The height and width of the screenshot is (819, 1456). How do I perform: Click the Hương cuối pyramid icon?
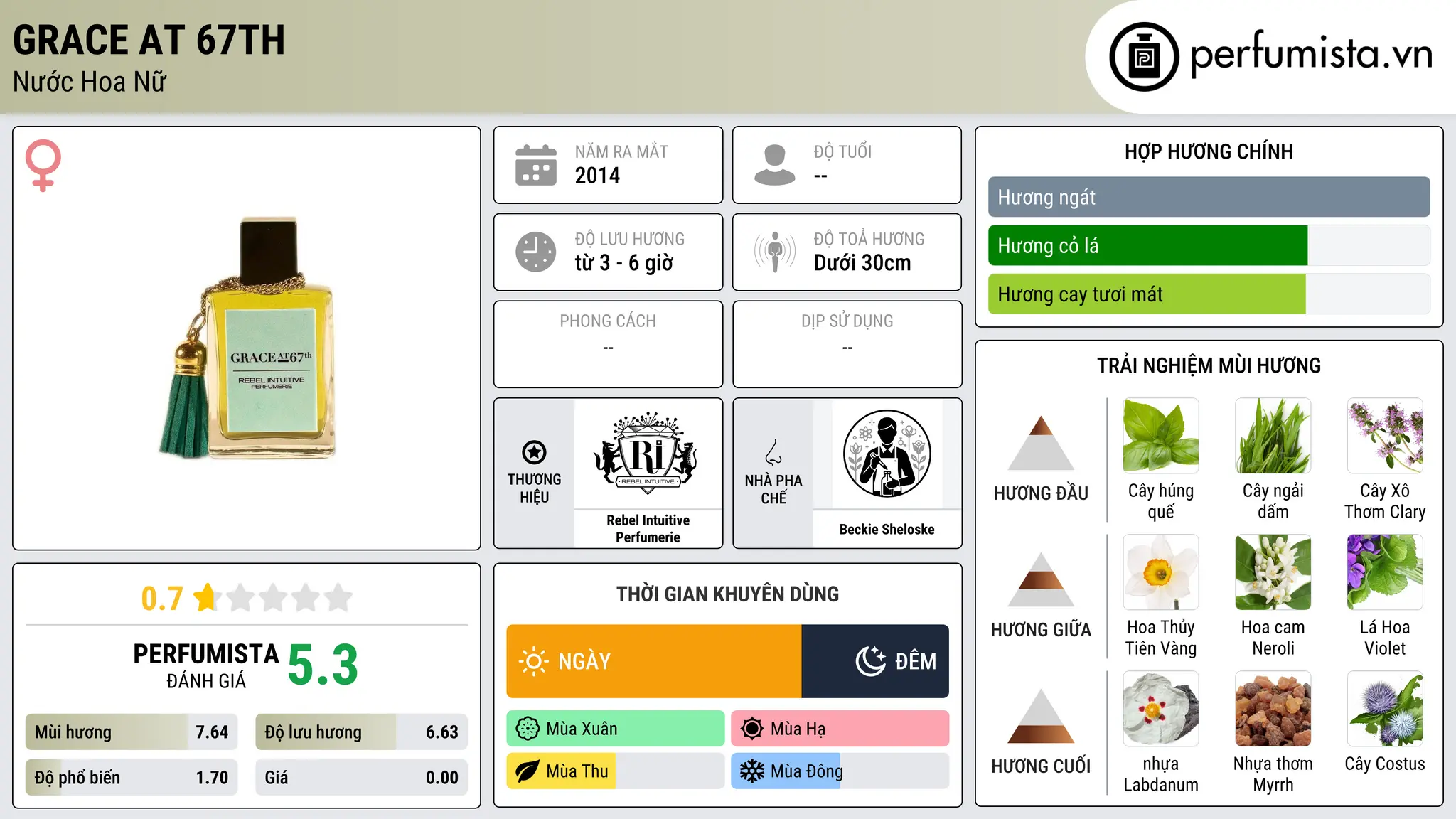(x=1041, y=716)
